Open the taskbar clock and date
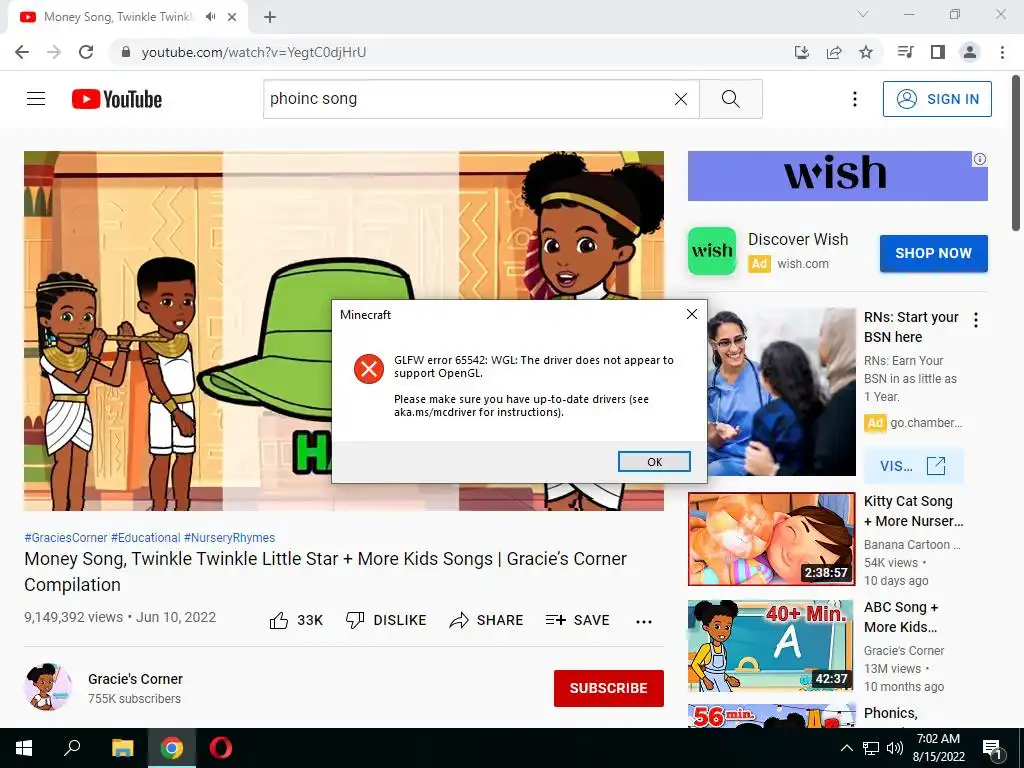 (938, 748)
